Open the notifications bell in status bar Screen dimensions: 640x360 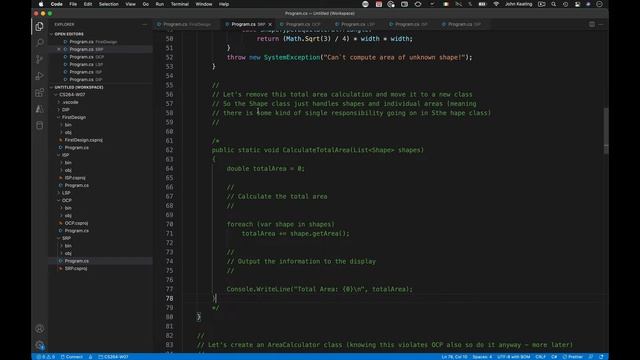601,357
